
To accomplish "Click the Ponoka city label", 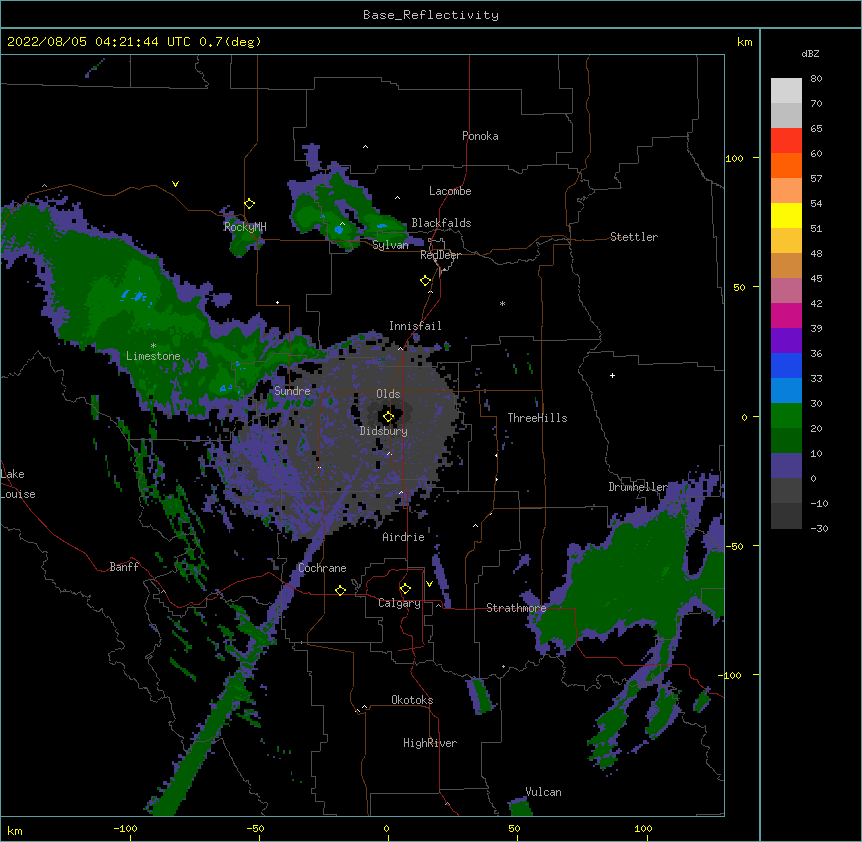I will pos(480,136).
